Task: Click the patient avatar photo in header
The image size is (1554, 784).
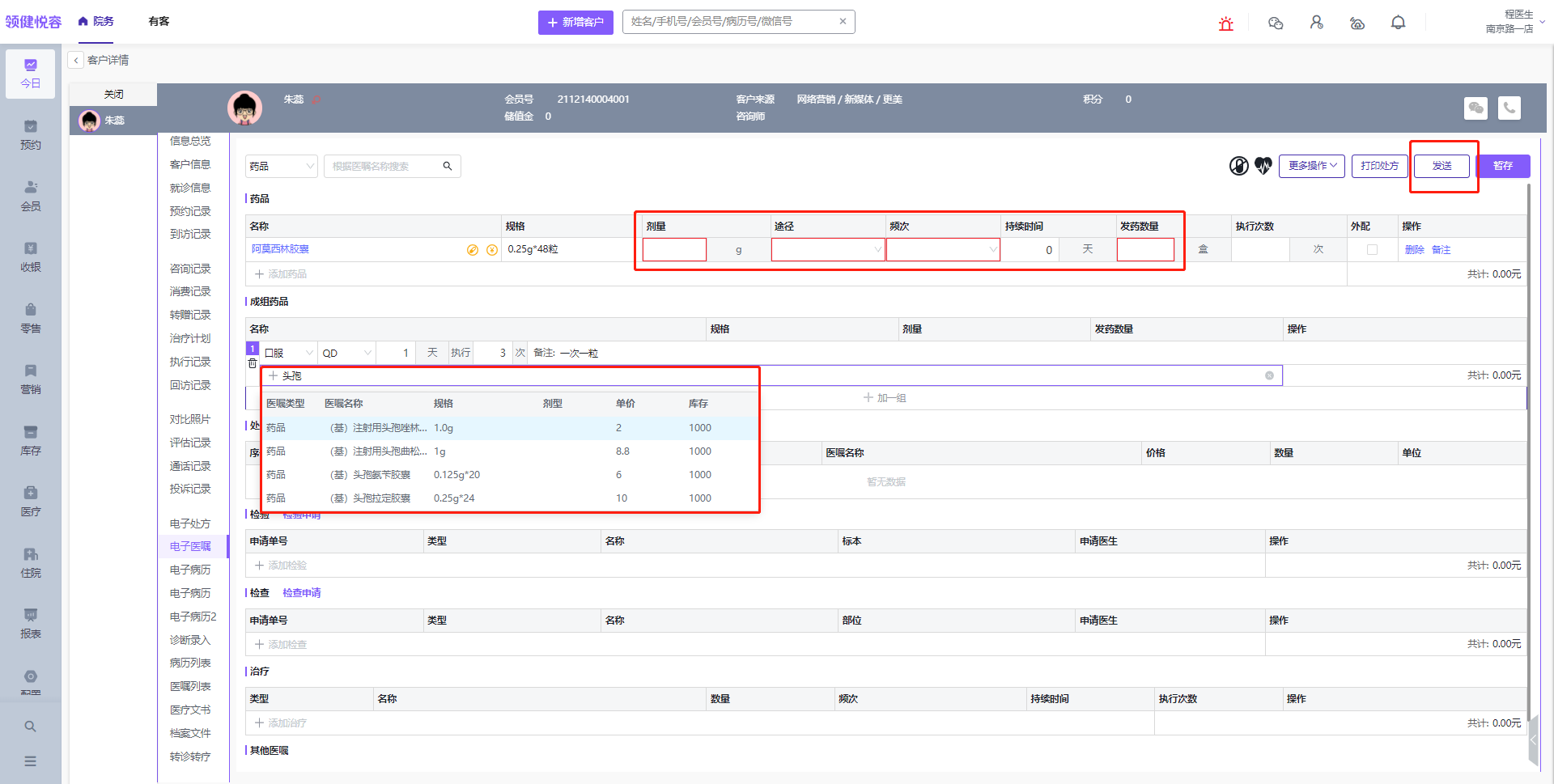Action: click(244, 108)
